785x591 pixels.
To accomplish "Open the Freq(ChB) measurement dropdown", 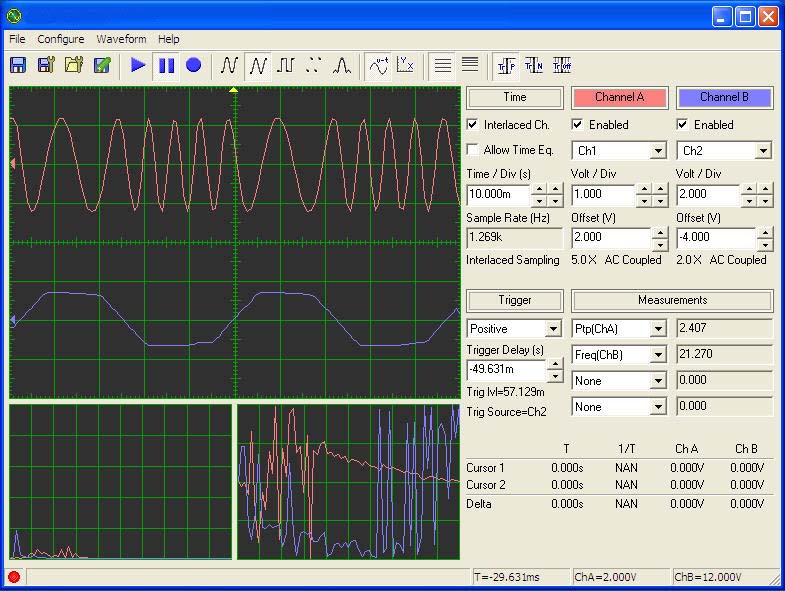I will [658, 355].
